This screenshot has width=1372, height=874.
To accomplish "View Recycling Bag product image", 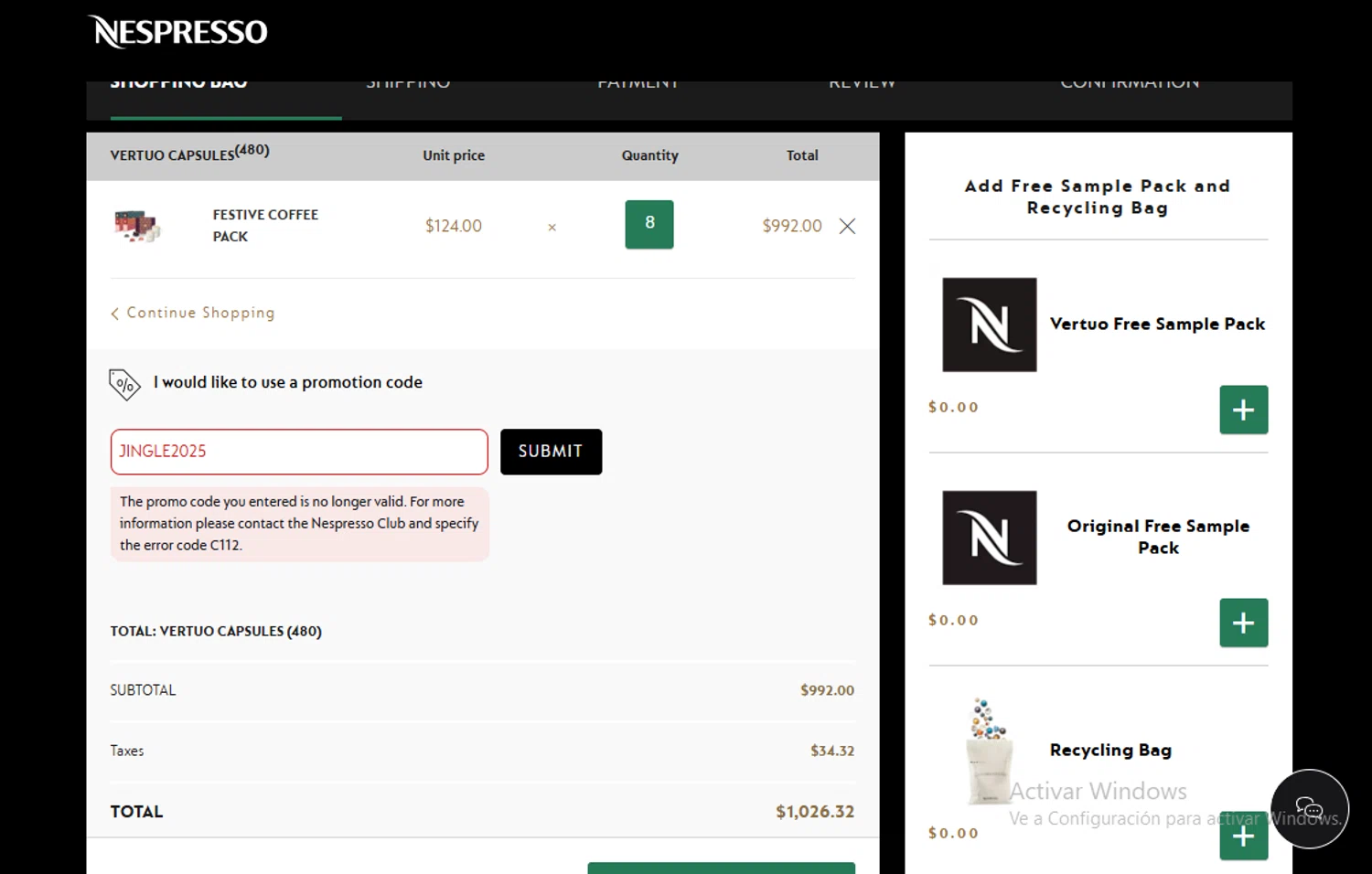I will [x=990, y=751].
